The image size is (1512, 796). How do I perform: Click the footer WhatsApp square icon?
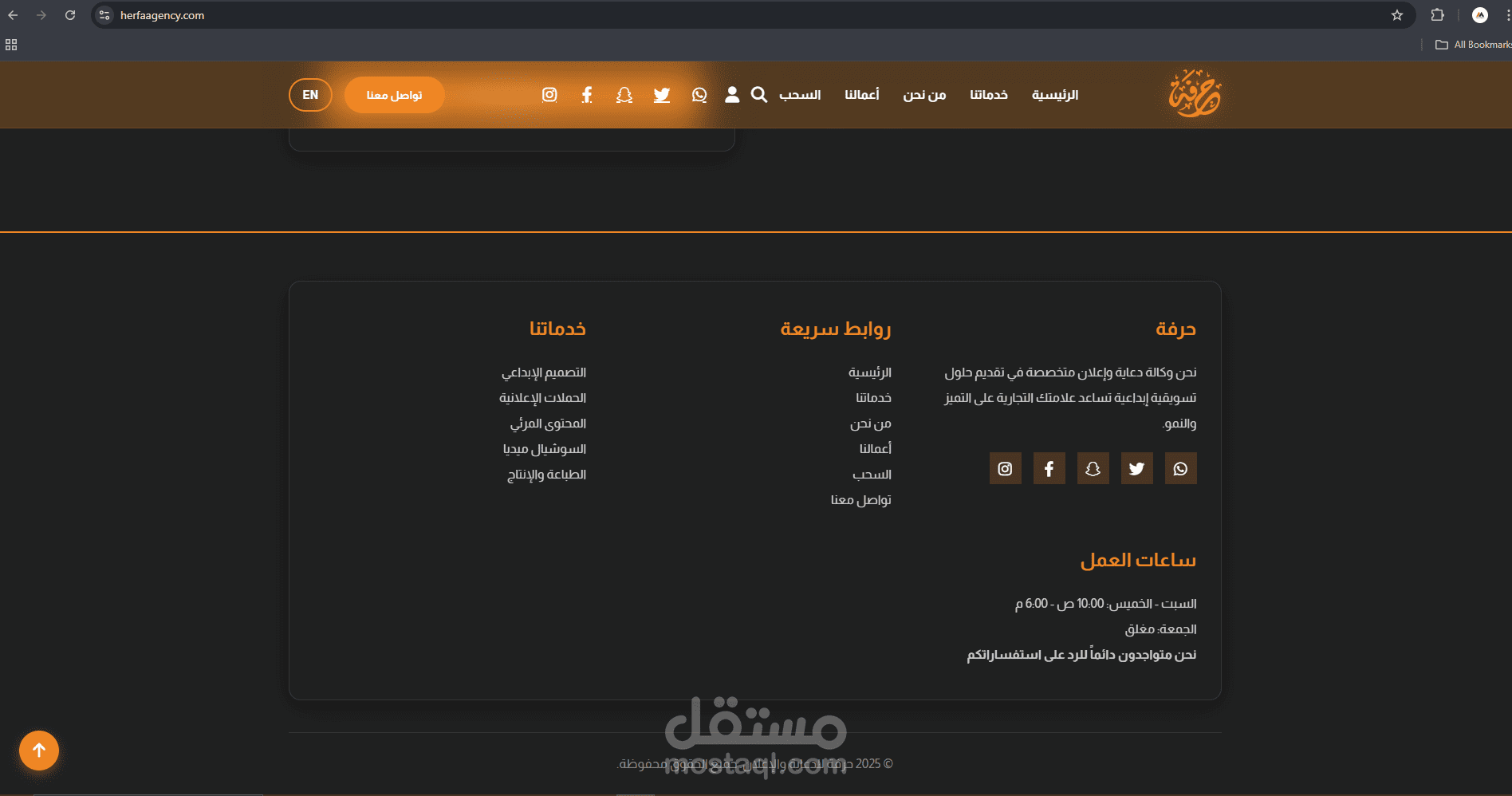[x=1180, y=468]
